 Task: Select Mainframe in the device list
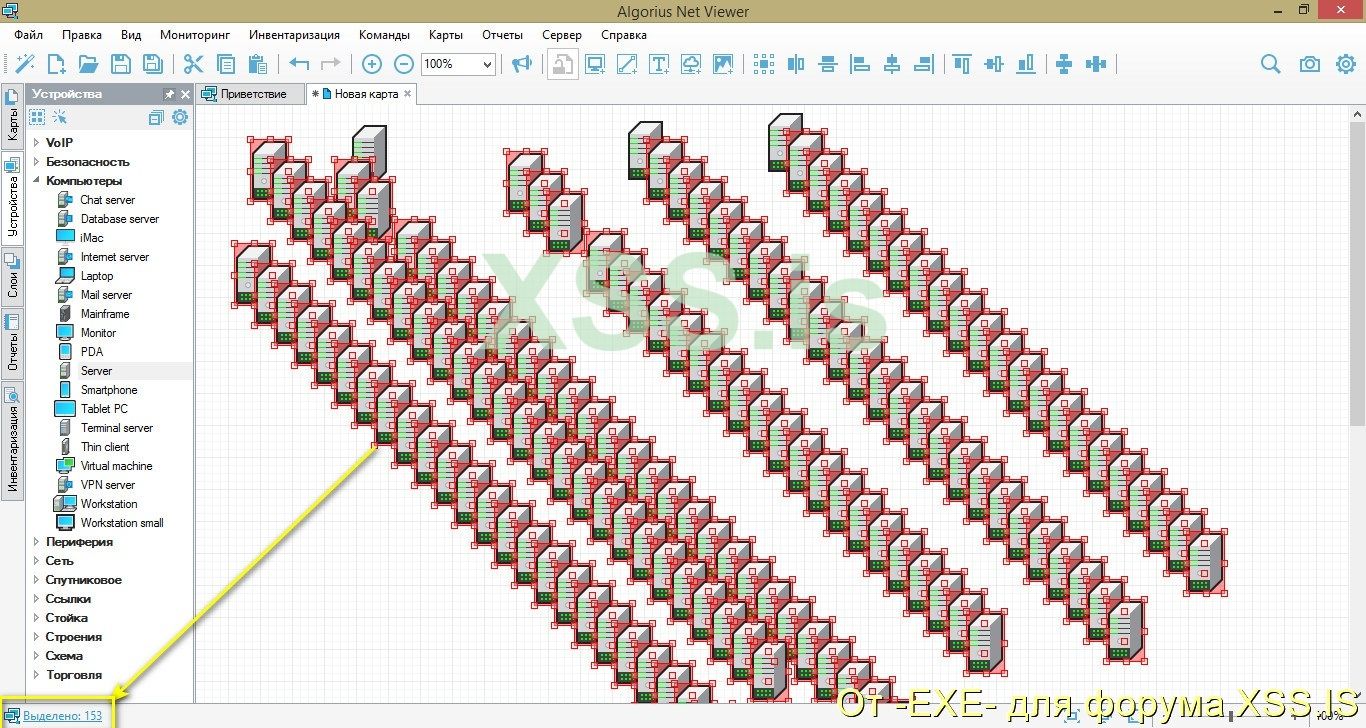click(105, 314)
